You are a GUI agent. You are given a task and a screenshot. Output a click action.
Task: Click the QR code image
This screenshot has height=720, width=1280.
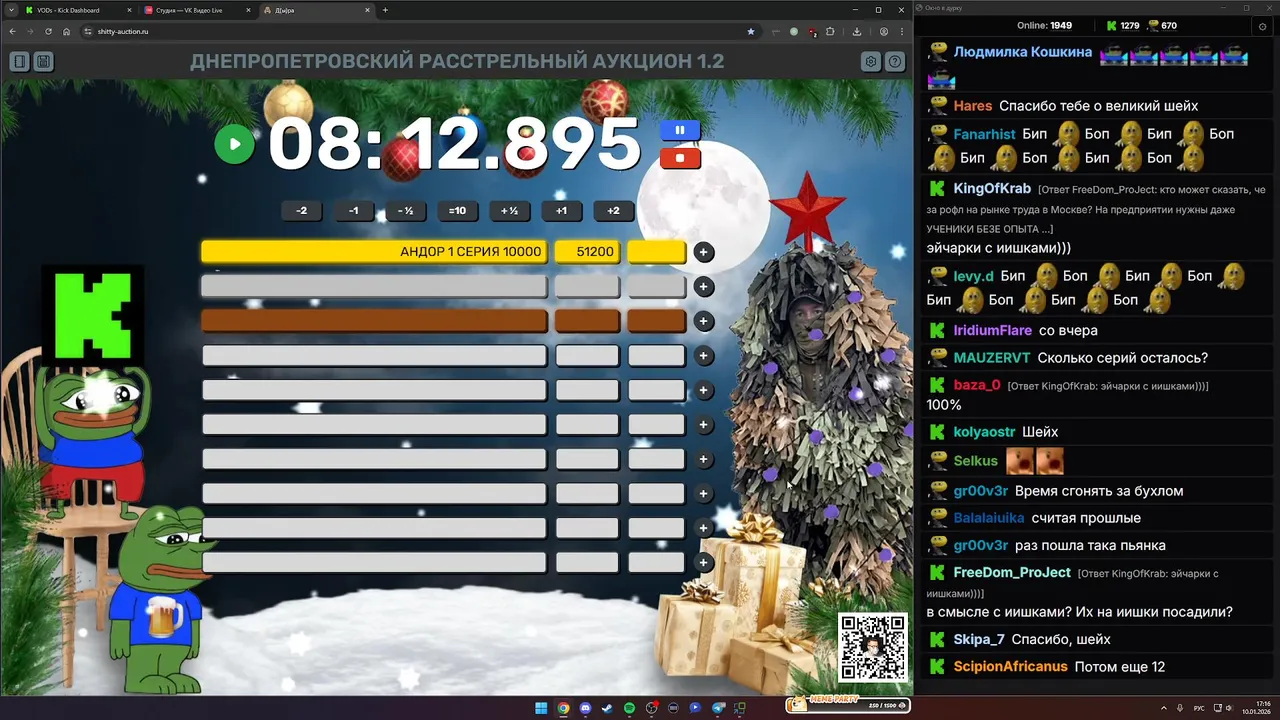873,647
